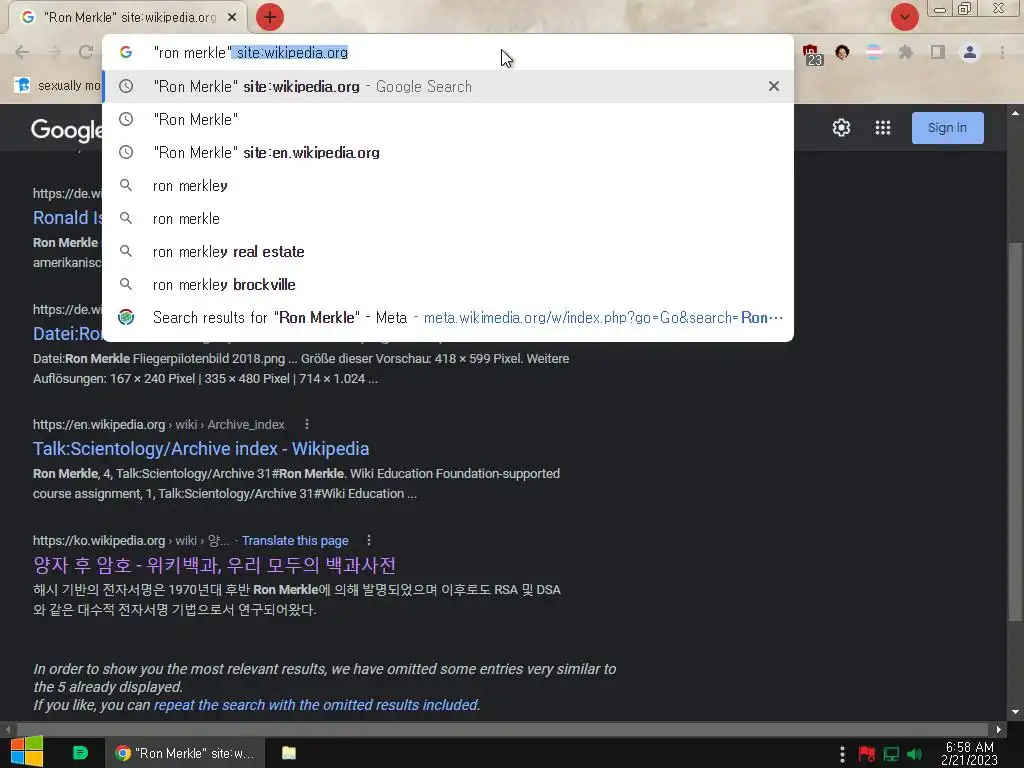The height and width of the screenshot is (768, 1024).
Task: Click the extension icon with badge 23
Action: [812, 54]
